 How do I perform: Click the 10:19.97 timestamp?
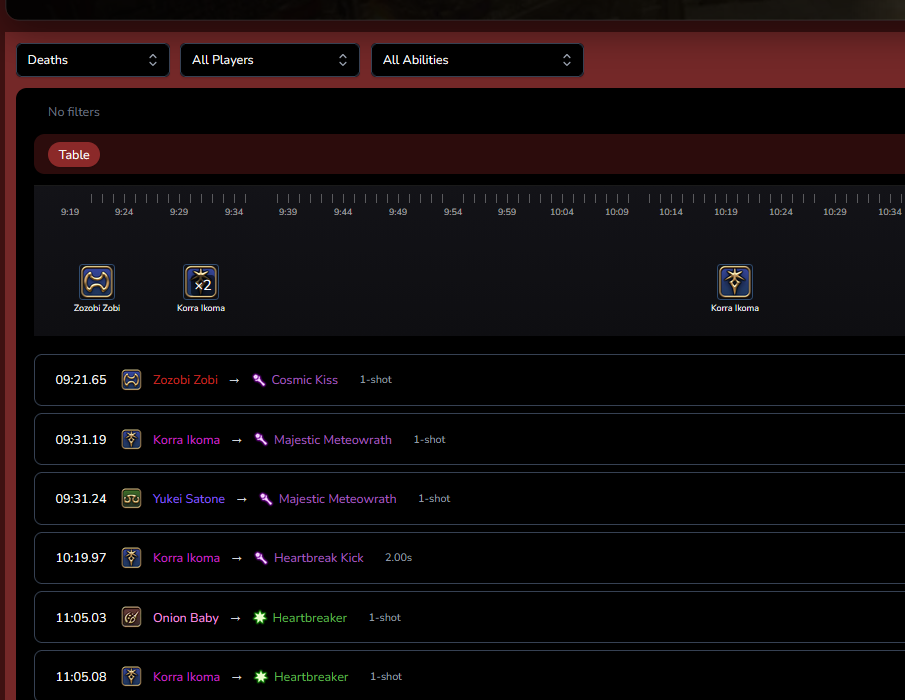(81, 558)
